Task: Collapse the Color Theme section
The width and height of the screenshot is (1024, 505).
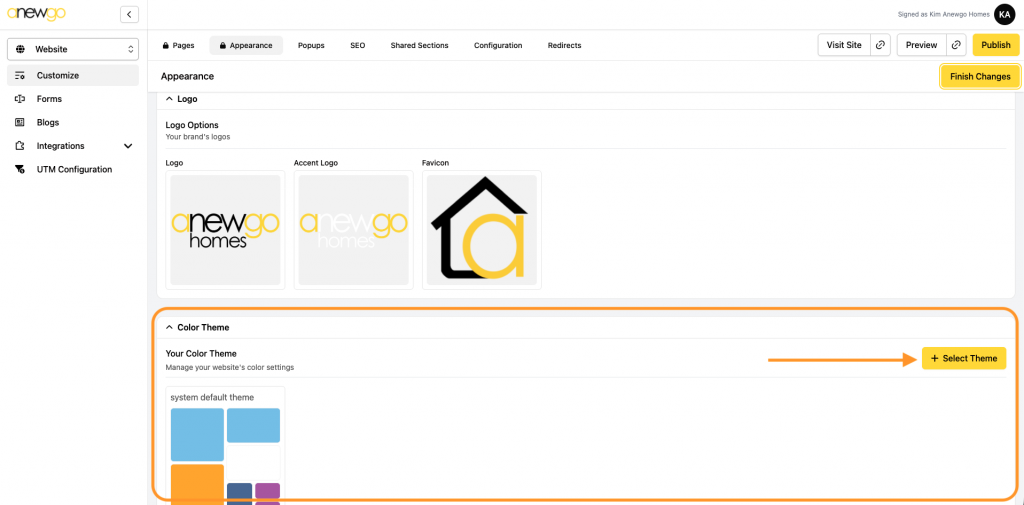Action: tap(169, 327)
